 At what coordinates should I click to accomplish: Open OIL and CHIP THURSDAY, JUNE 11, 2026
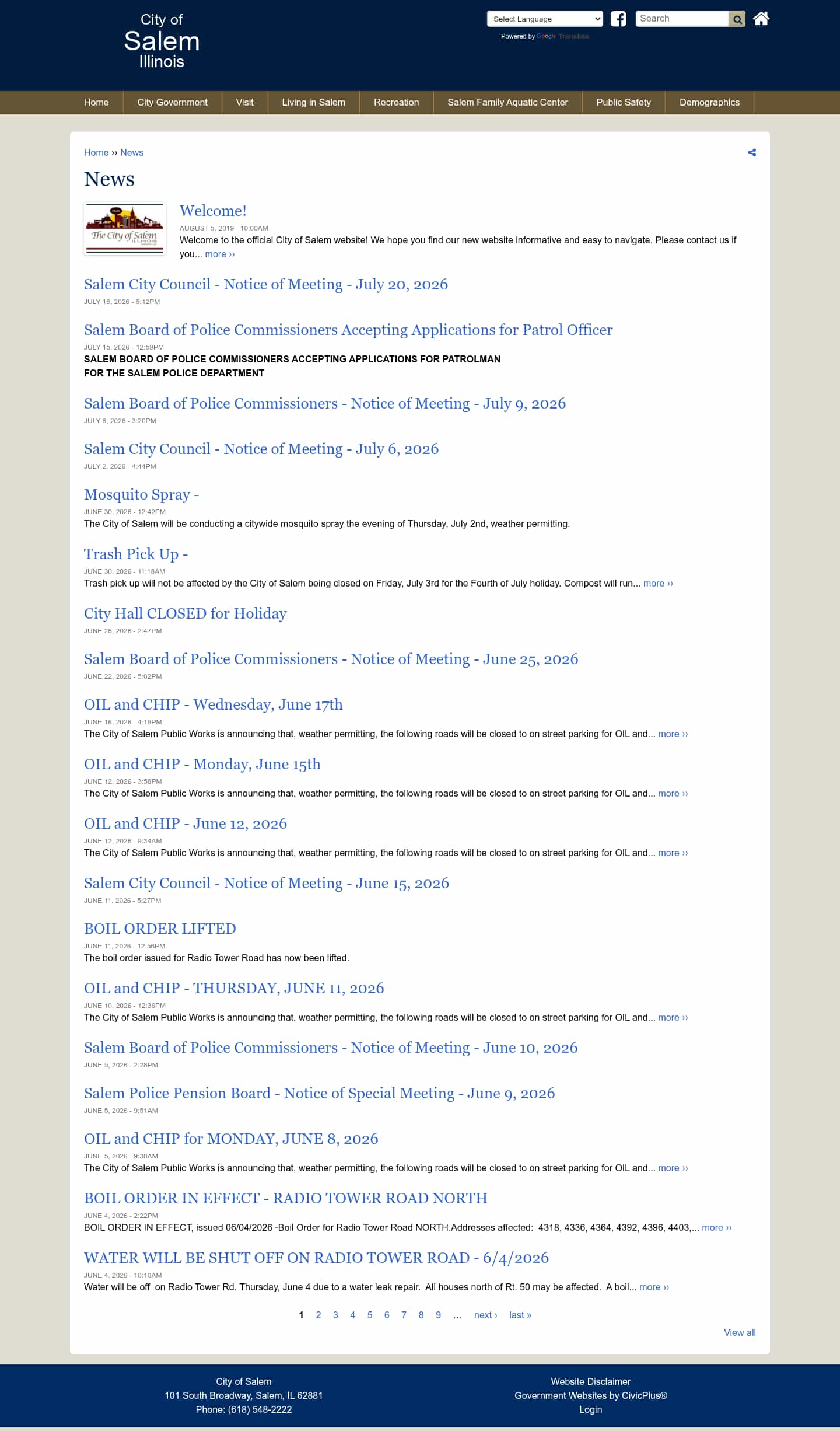pyautogui.click(x=234, y=988)
